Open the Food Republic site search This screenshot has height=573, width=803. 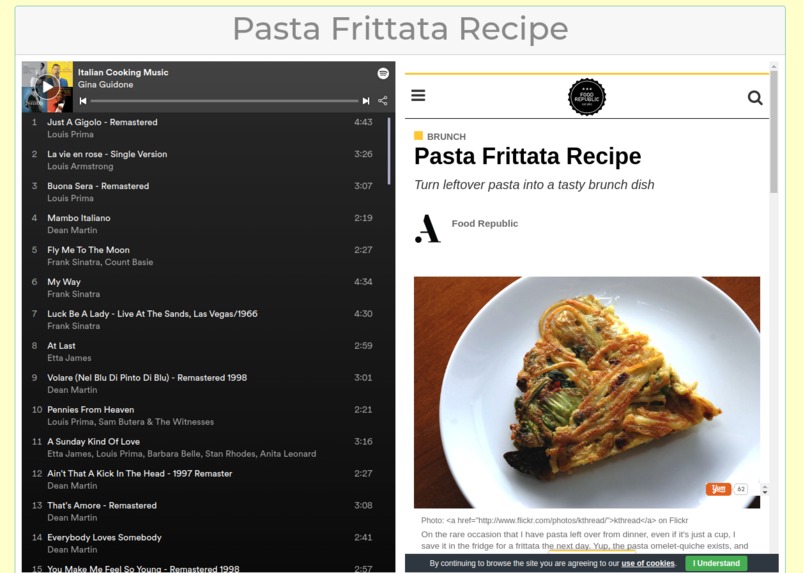pos(755,97)
